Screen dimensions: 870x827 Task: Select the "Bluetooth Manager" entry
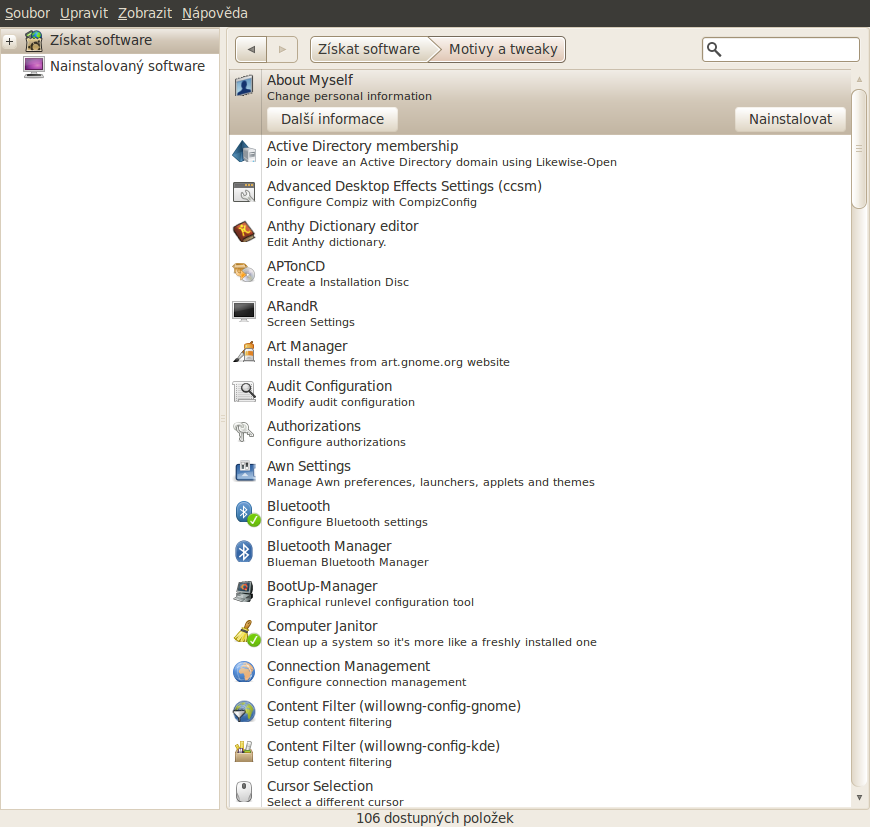[x=540, y=553]
